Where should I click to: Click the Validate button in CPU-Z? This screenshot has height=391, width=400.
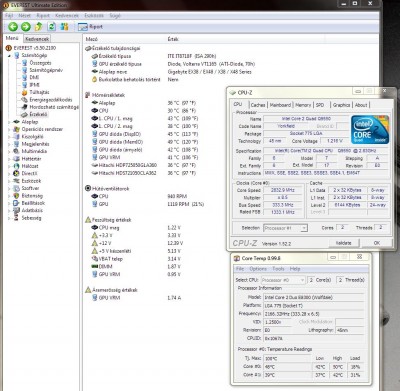tap(343, 243)
